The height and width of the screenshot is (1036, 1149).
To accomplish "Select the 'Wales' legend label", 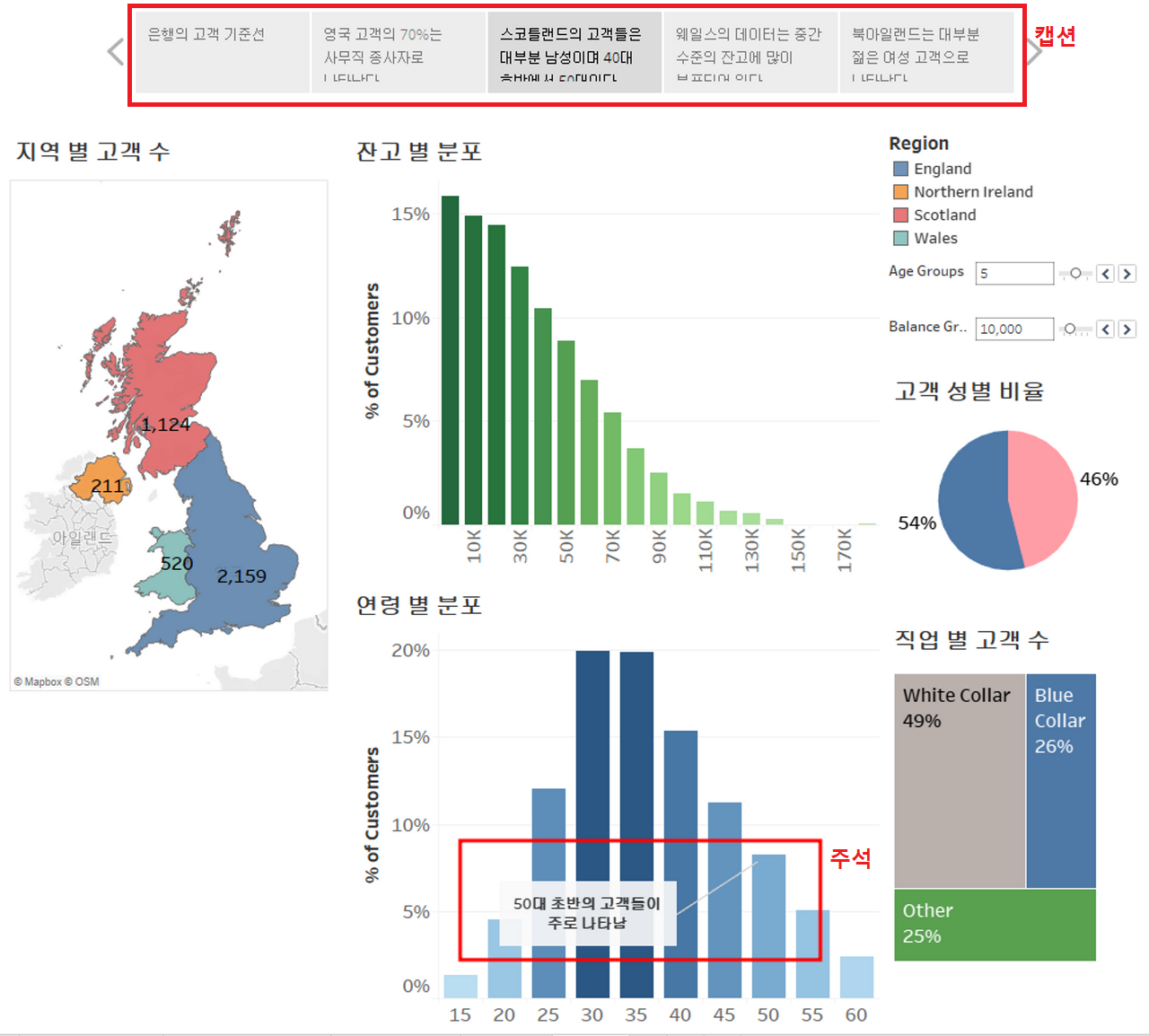I will 935,239.
